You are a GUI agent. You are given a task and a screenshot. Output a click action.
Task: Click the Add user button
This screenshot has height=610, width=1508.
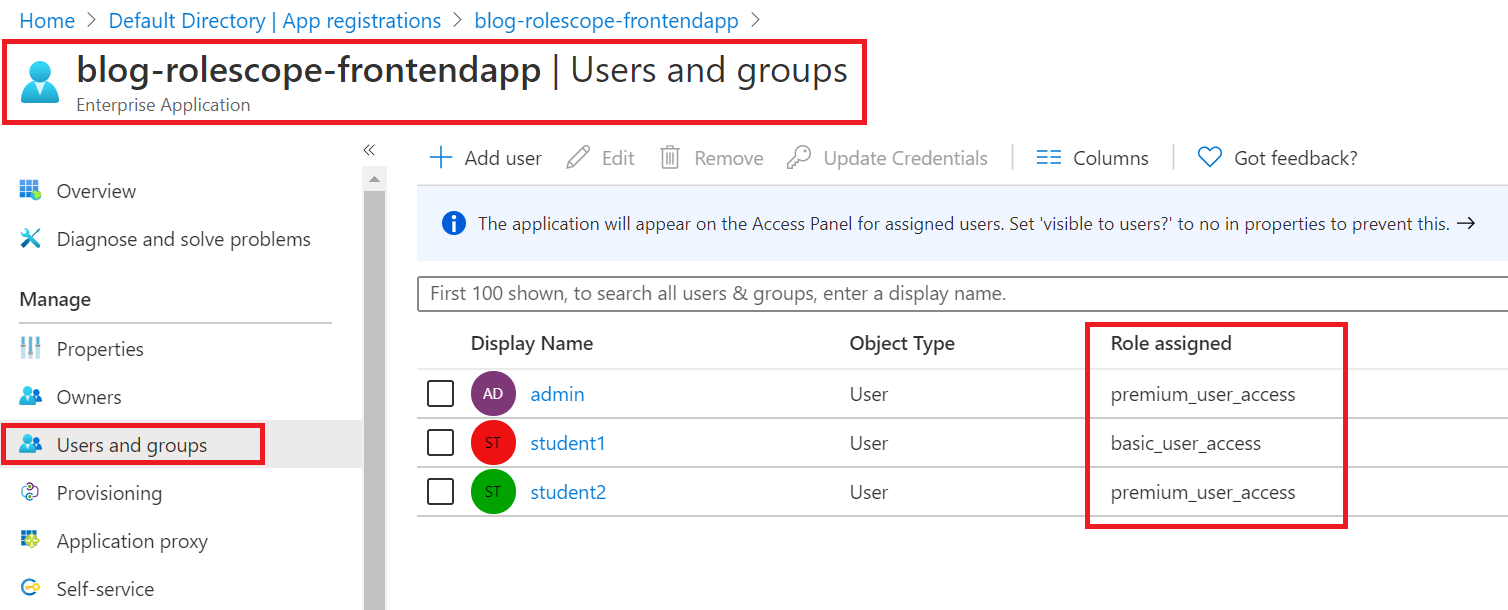pyautogui.click(x=486, y=158)
